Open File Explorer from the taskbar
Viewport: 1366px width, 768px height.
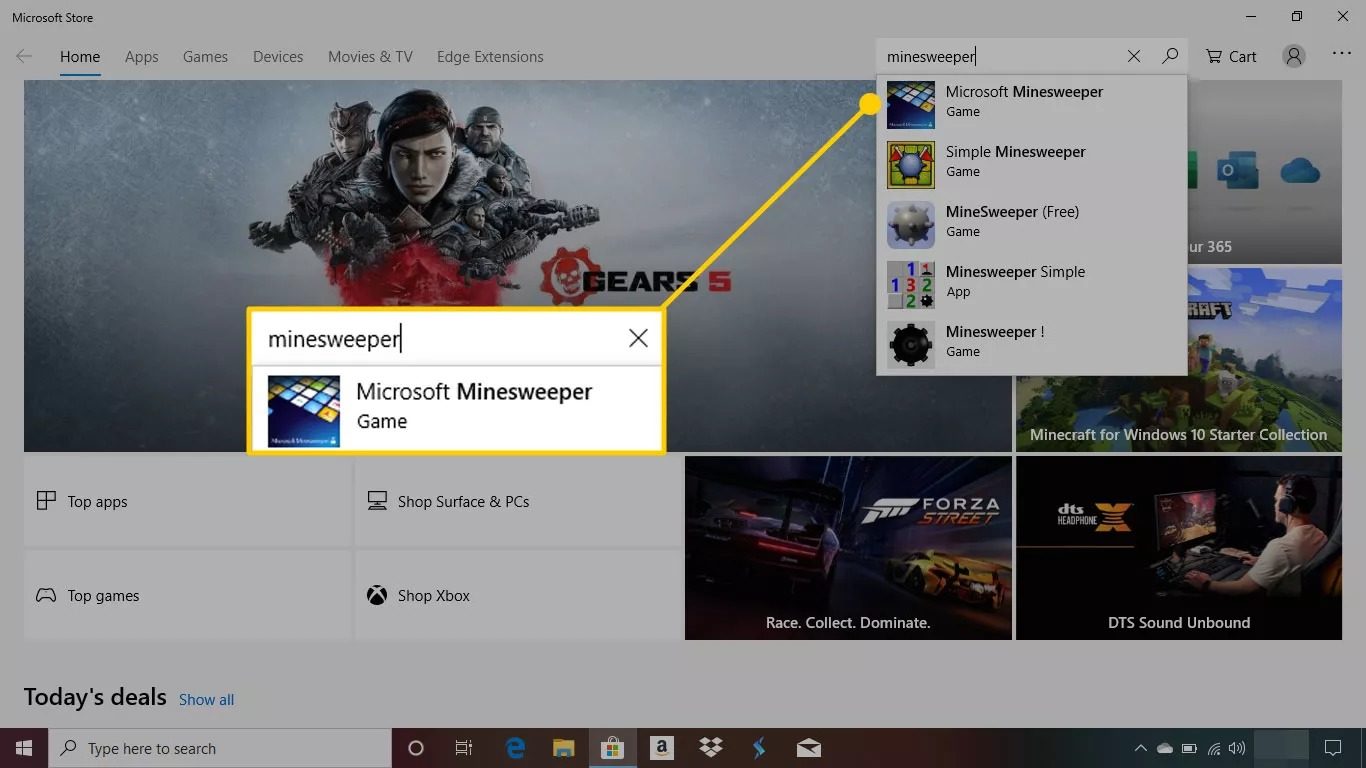[564, 748]
